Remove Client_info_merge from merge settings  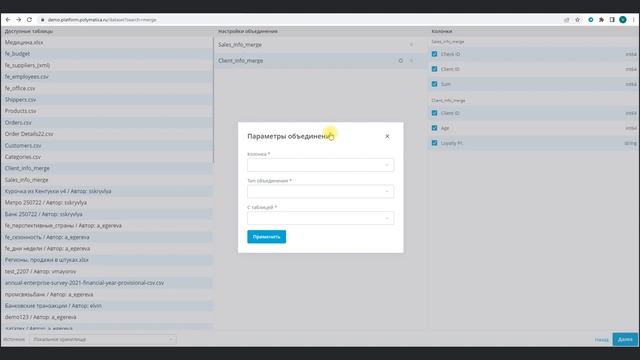pos(411,61)
